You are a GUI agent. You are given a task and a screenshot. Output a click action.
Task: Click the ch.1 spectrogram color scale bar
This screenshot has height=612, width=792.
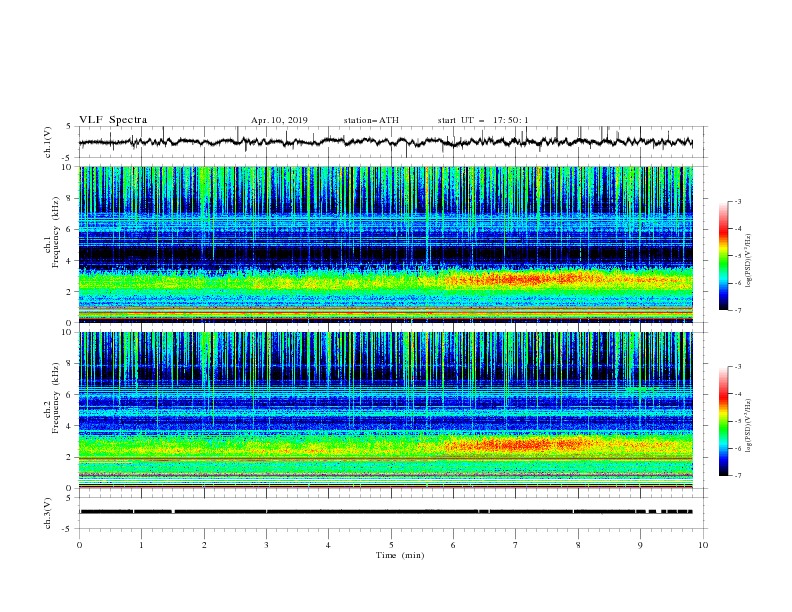(723, 255)
